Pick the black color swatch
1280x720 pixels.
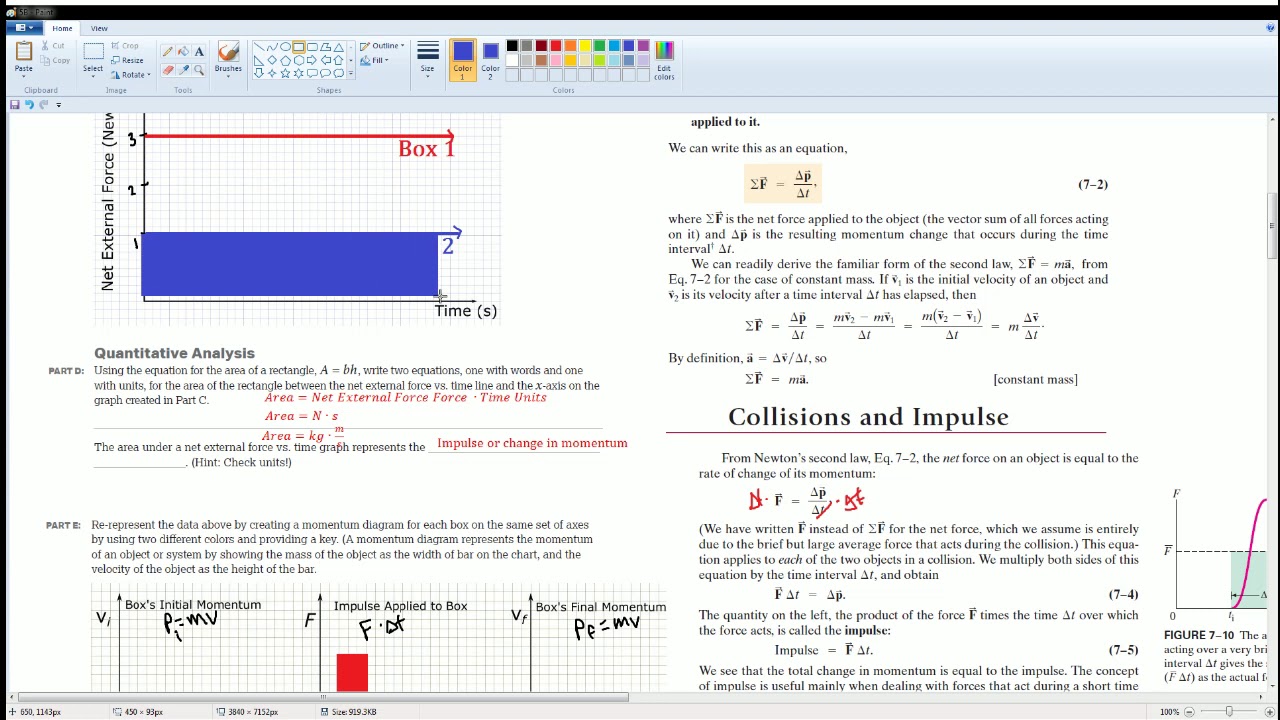click(512, 46)
